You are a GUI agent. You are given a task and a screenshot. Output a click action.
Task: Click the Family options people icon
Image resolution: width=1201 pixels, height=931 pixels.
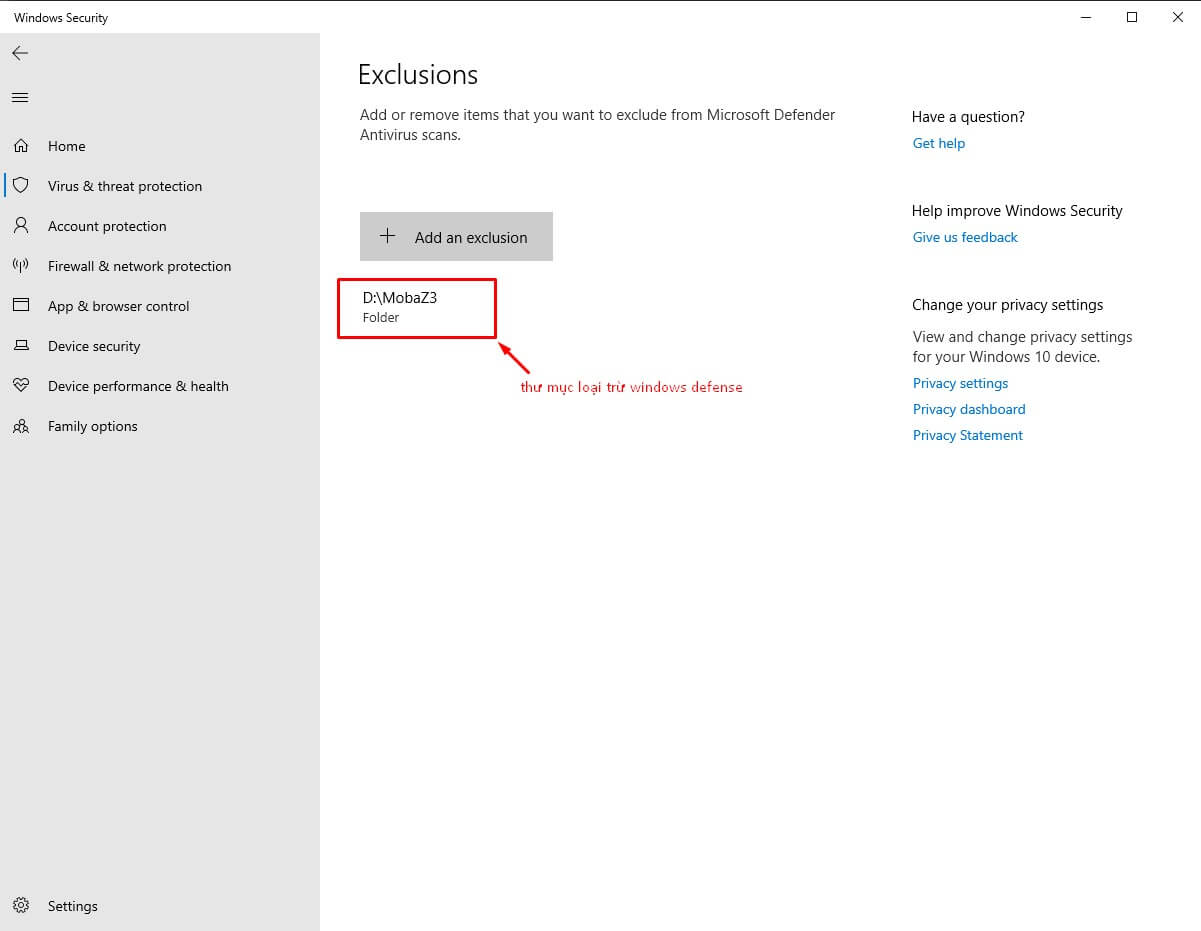tap(21, 426)
